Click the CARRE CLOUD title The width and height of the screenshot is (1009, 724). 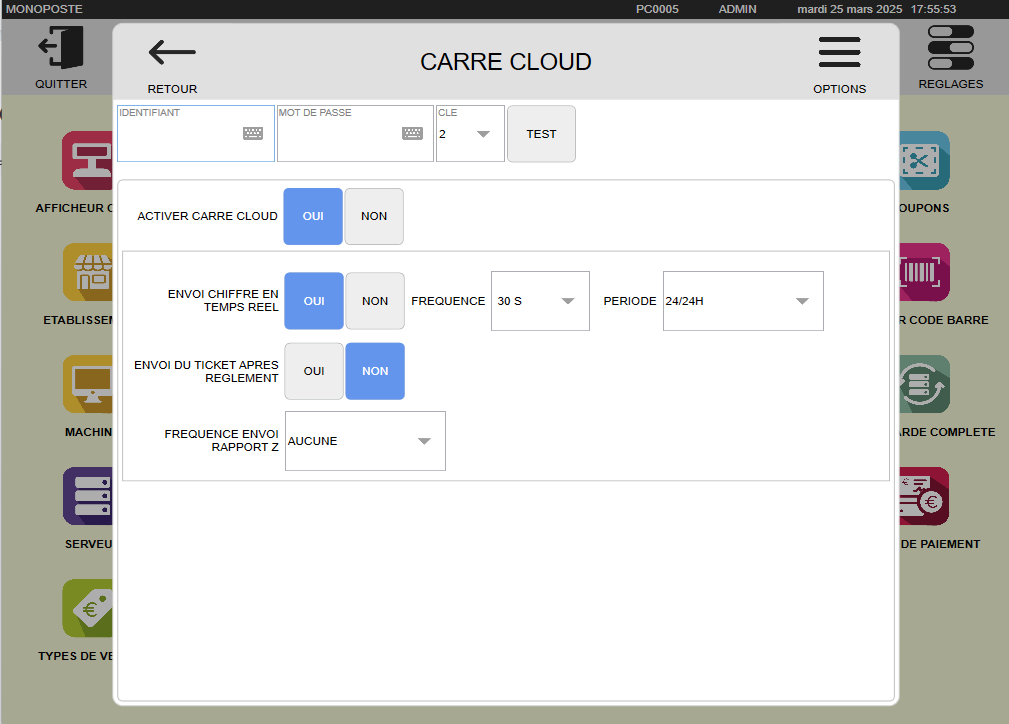click(x=506, y=62)
